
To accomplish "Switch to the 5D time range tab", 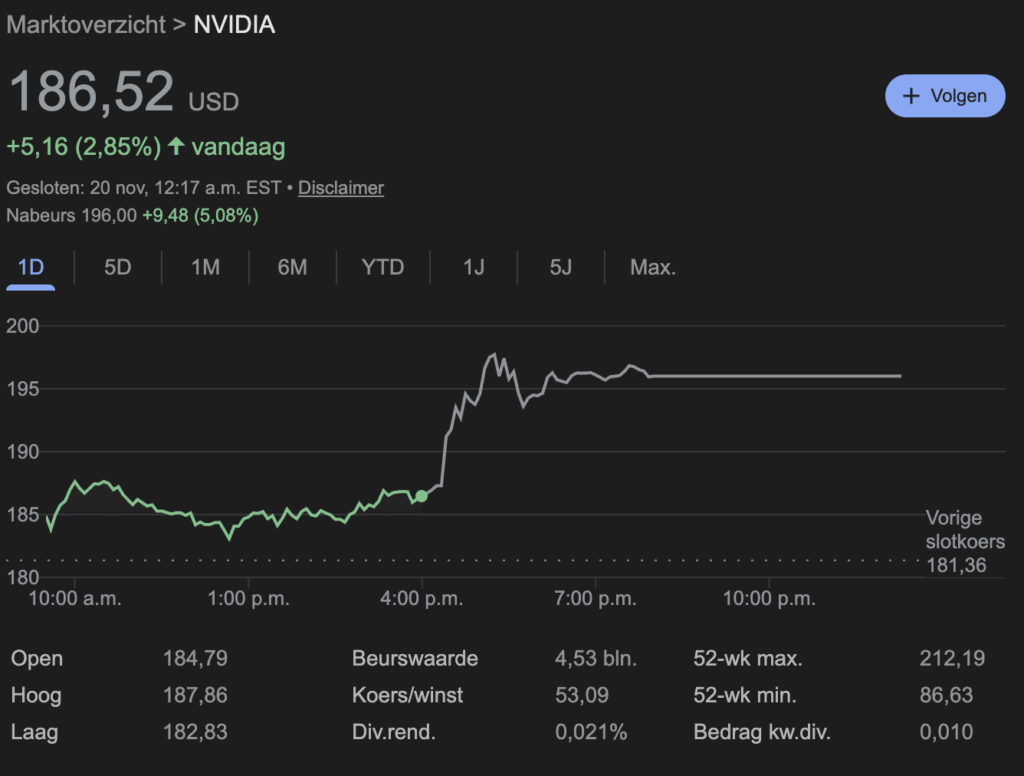I will tap(118, 267).
